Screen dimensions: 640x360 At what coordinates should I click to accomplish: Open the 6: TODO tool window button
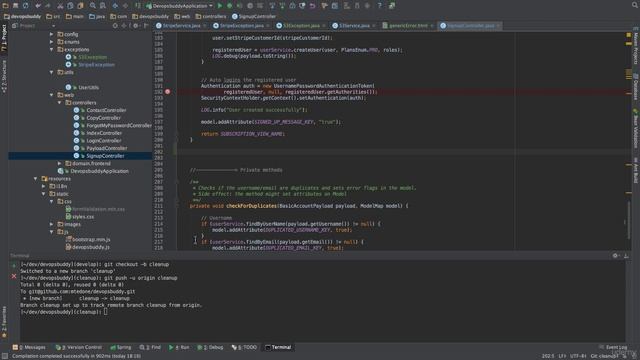coord(244,347)
